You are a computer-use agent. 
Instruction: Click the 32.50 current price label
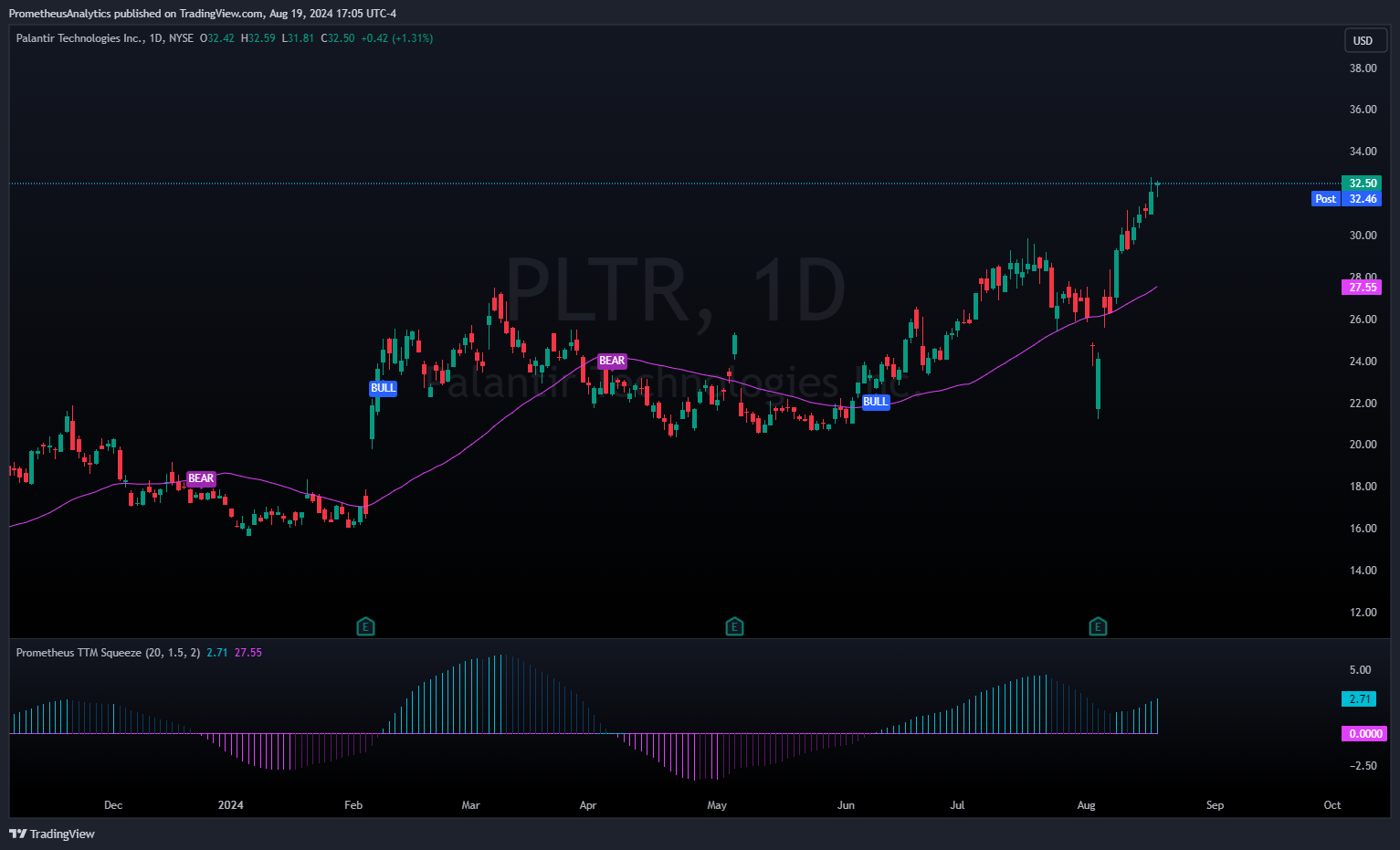1362,184
